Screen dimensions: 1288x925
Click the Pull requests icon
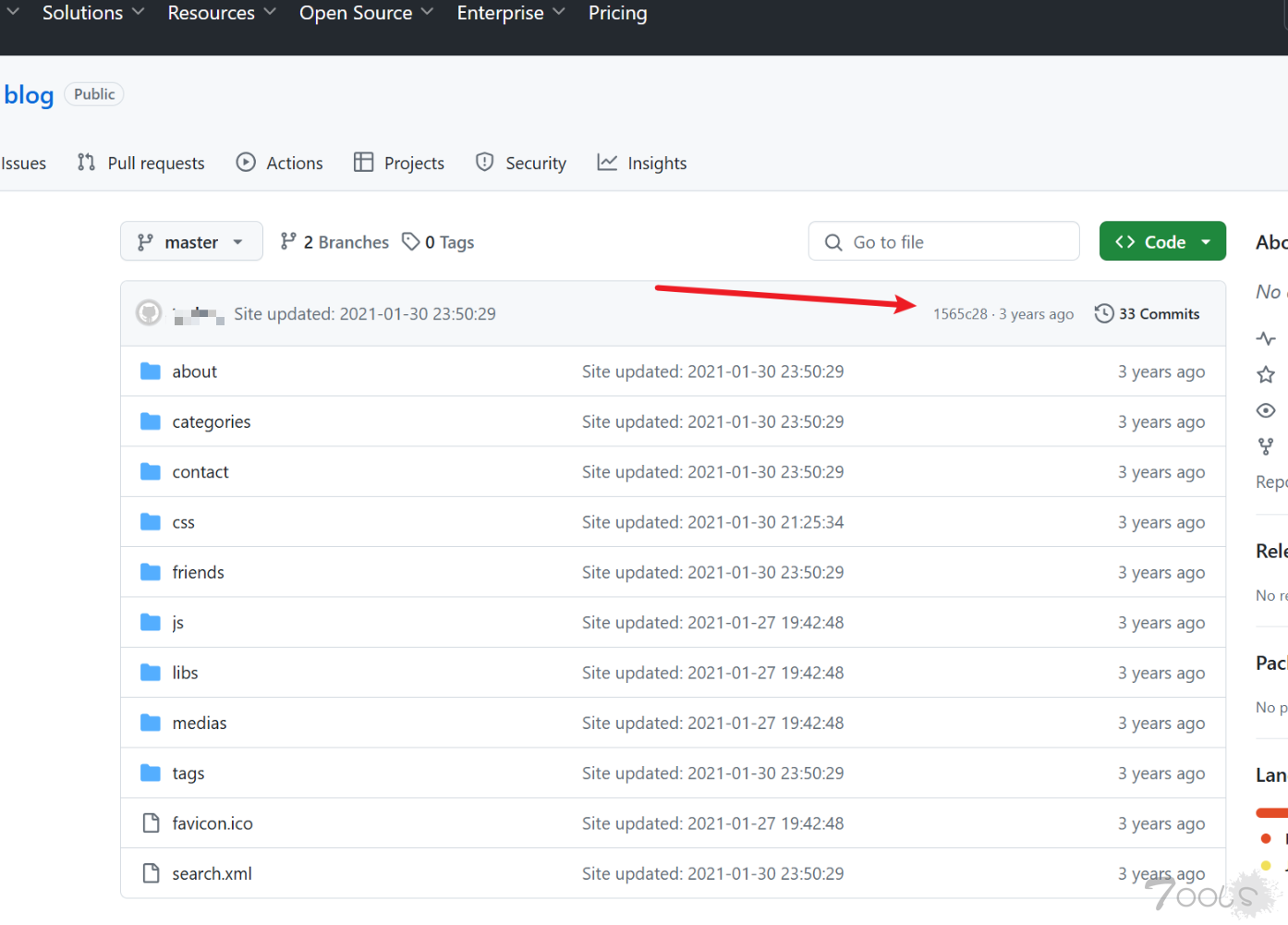86,163
